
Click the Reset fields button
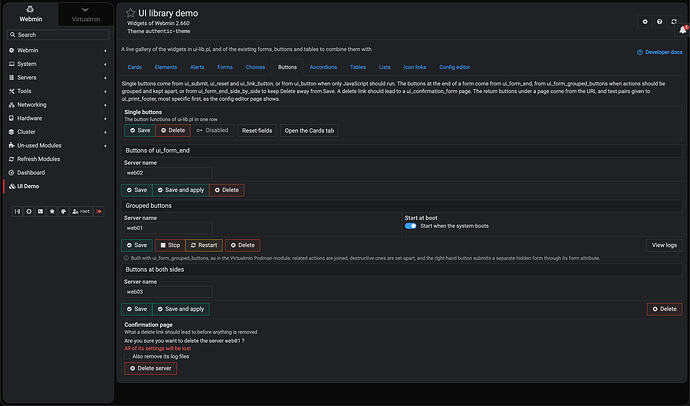257,131
